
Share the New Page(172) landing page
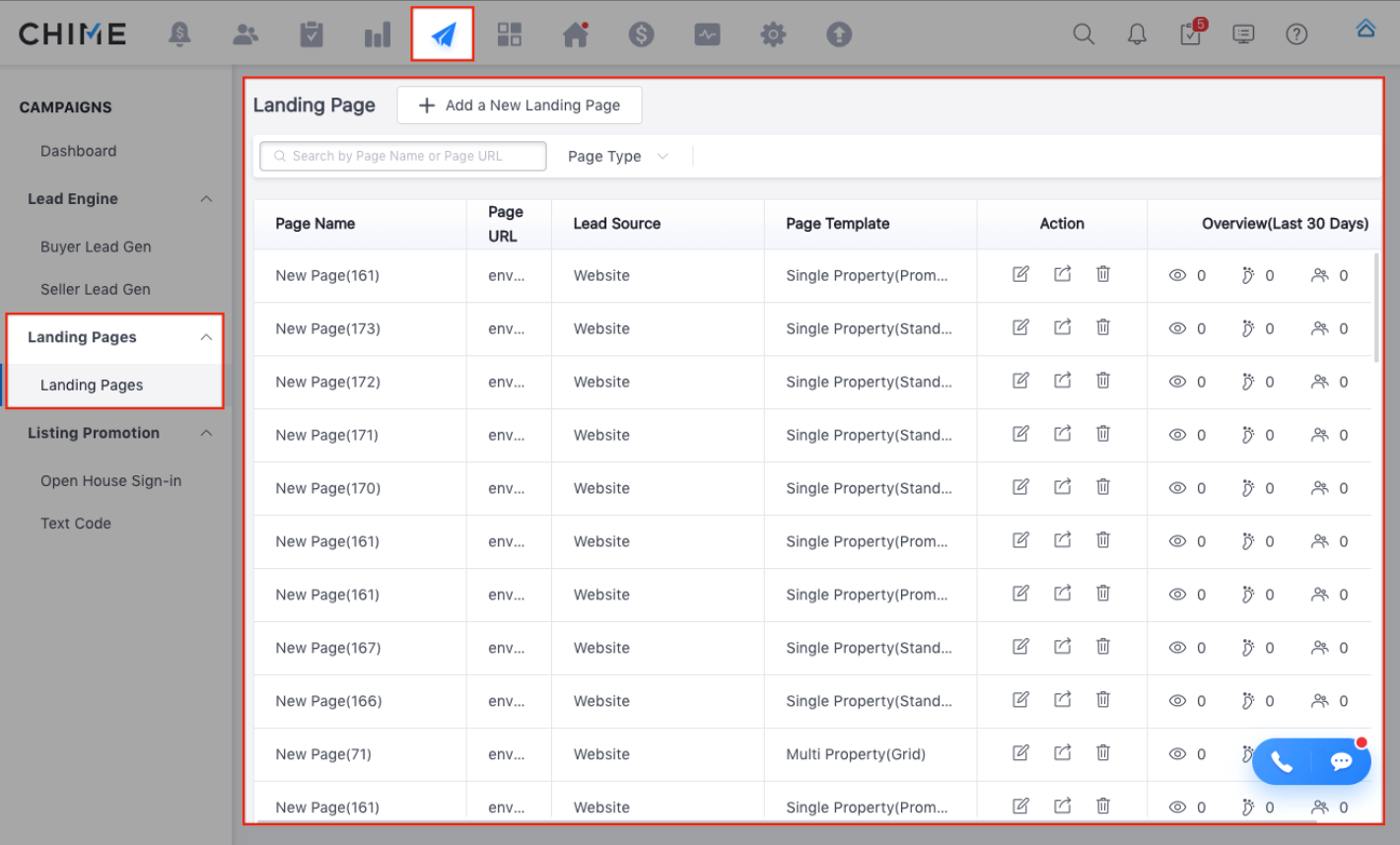pyautogui.click(x=1062, y=381)
